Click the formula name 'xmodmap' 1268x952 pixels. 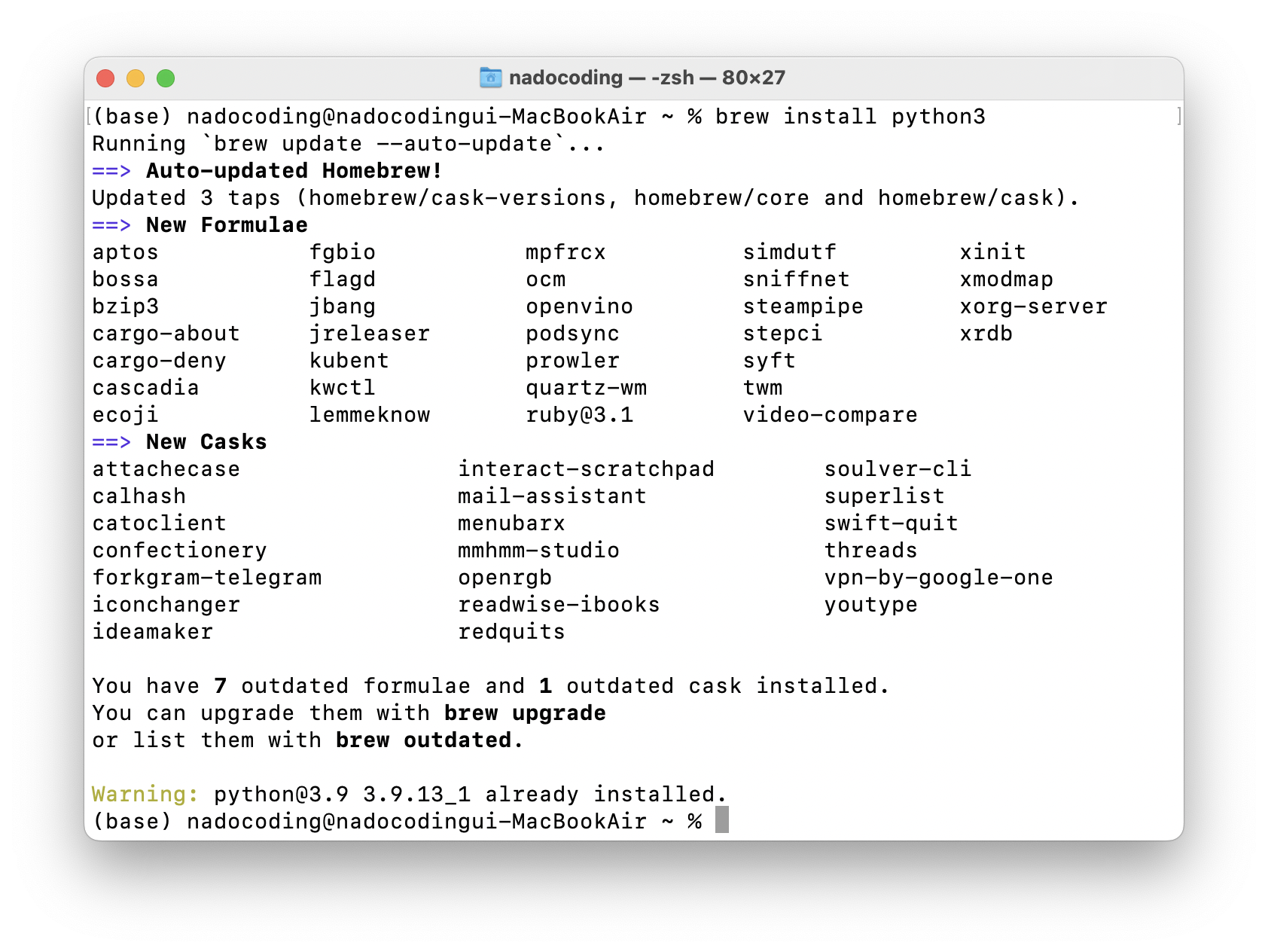point(1006,279)
